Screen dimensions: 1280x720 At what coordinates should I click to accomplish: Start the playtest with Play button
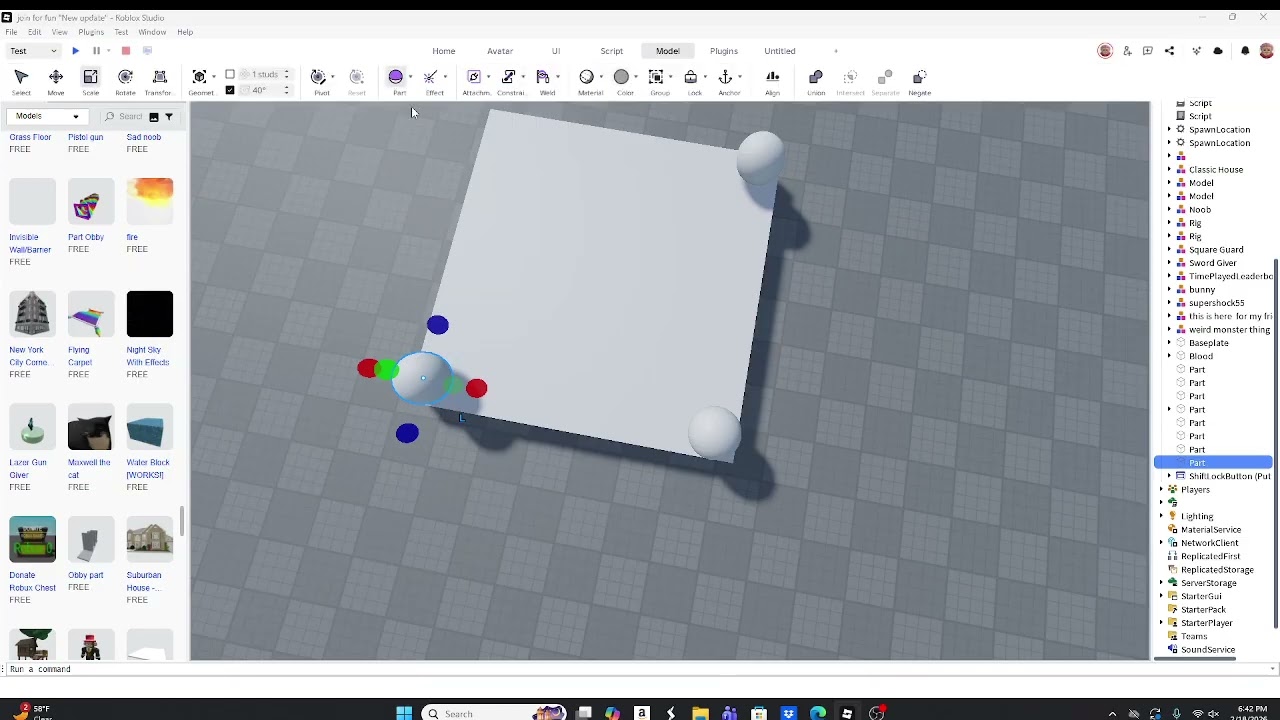point(75,51)
